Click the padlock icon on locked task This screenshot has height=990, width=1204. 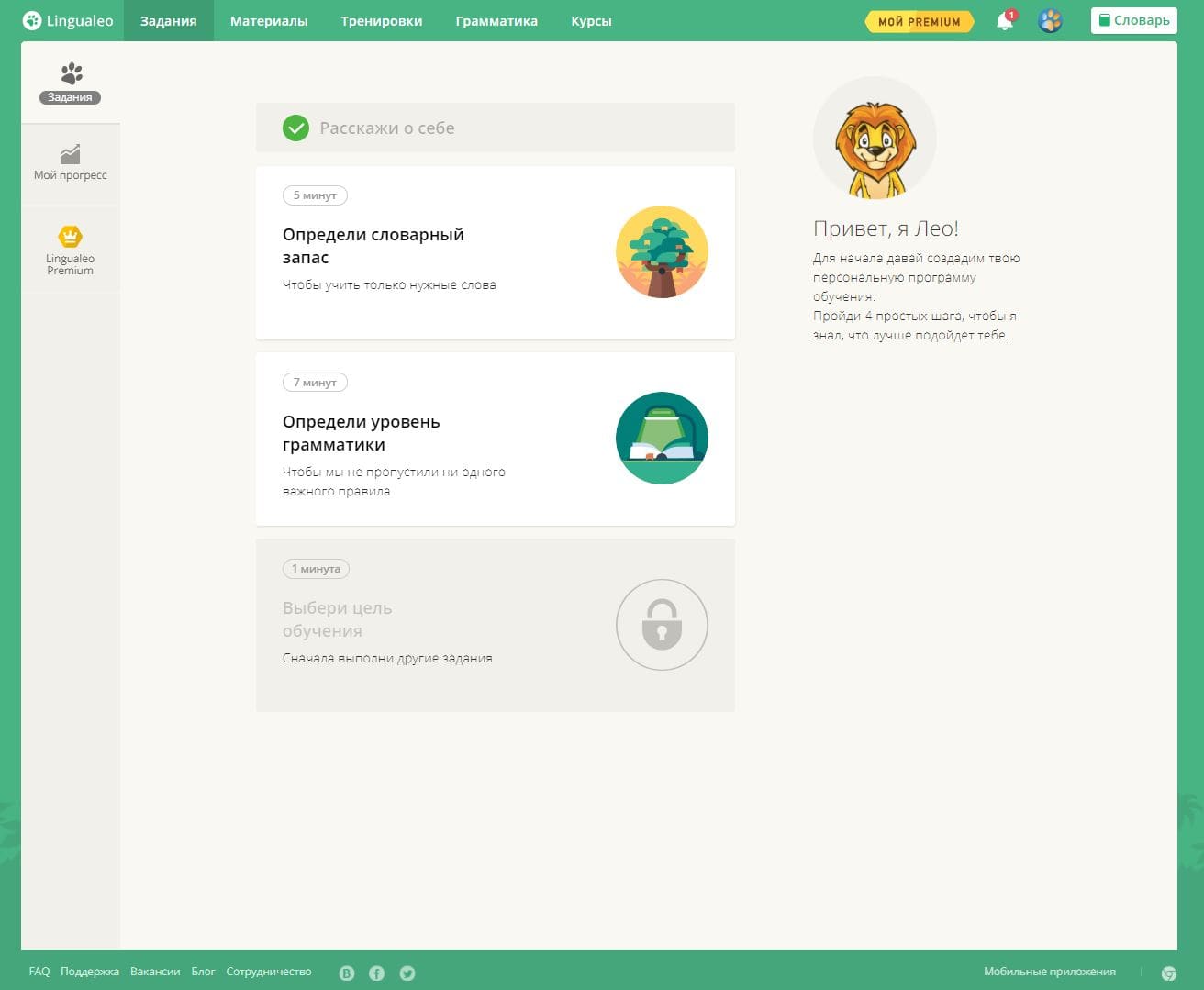pos(662,625)
